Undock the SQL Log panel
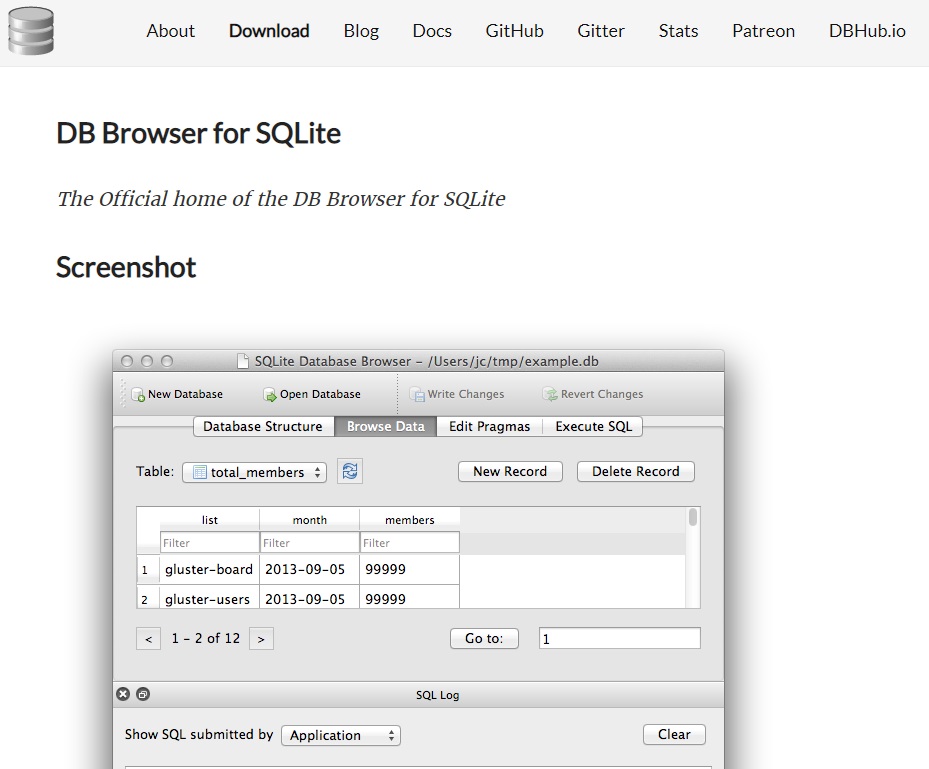Screen dimensions: 929x769 pyautogui.click(x=143, y=694)
